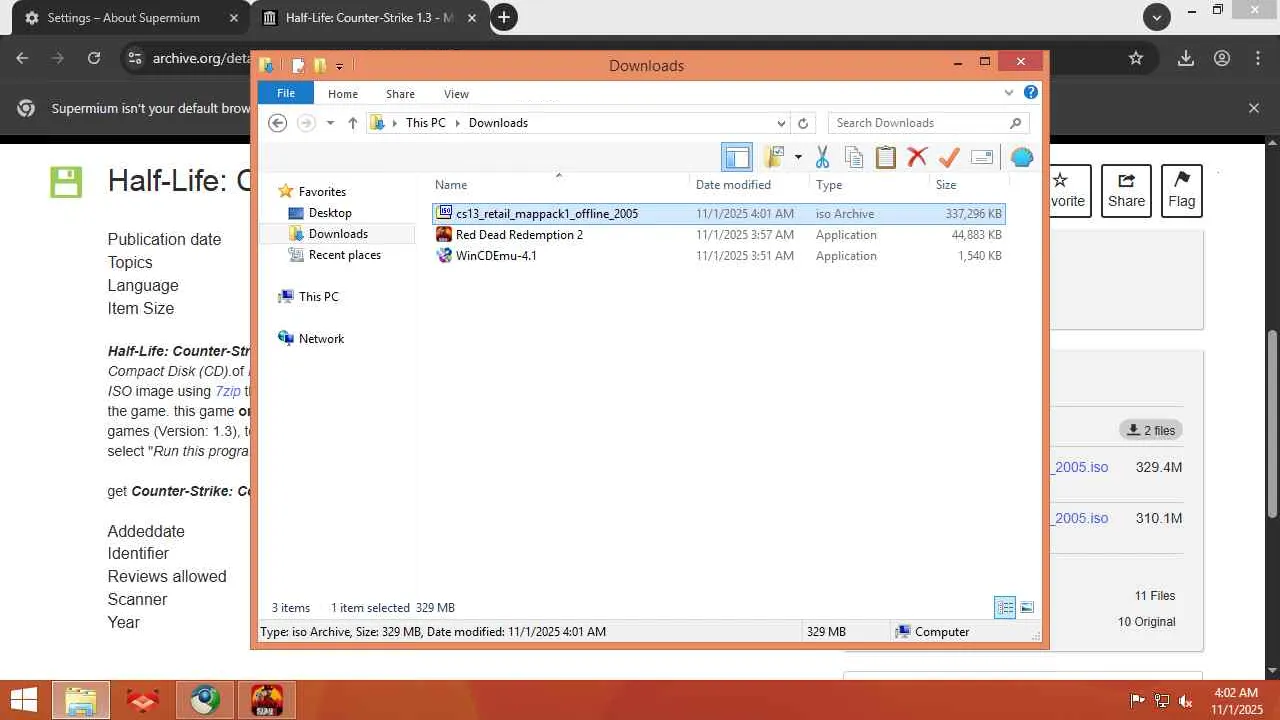Open the address bar history dropdown
The image size is (1280, 720).
pyautogui.click(x=781, y=123)
